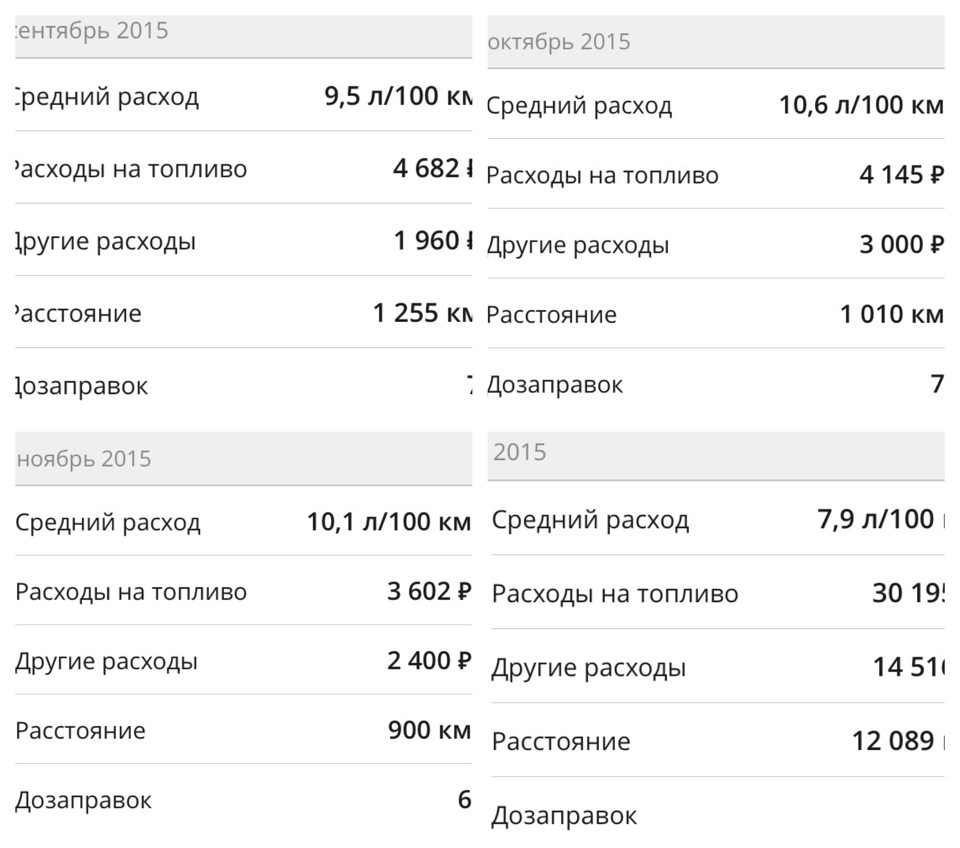The height and width of the screenshot is (848, 960).
Task: Select yearly average consumption 7,9 л/100
Action: tap(718, 519)
